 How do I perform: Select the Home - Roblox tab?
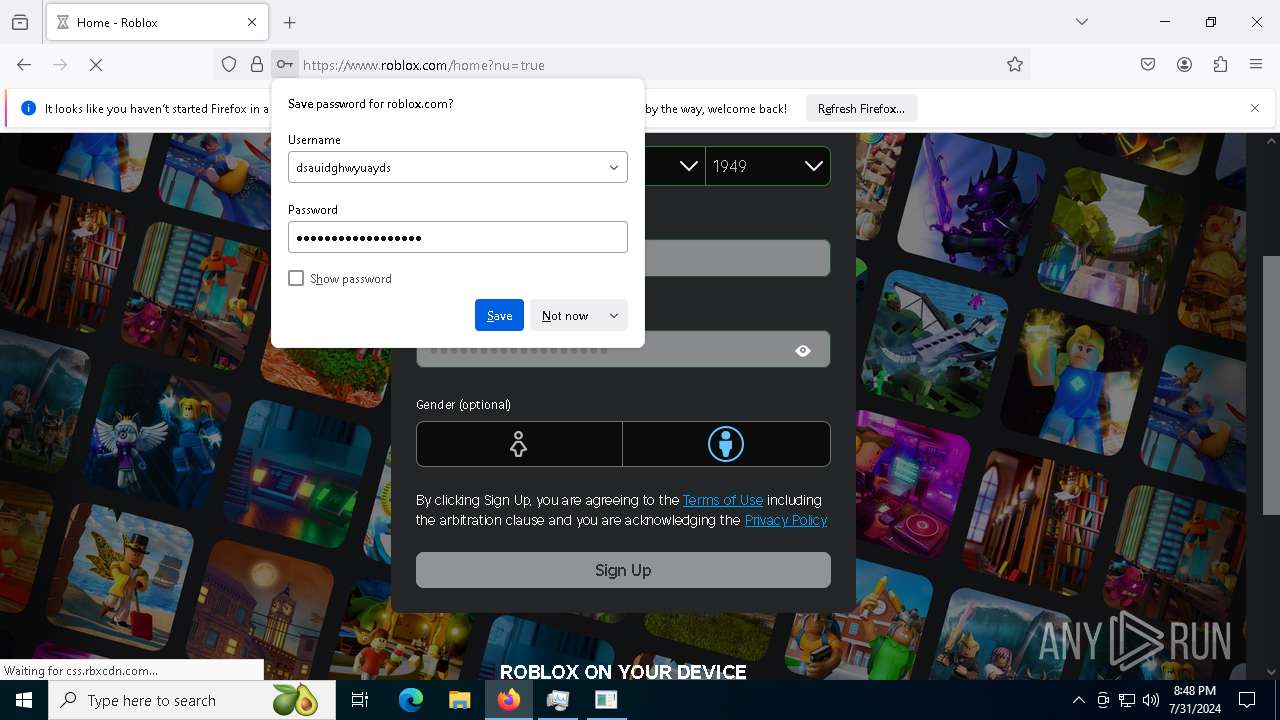157,22
